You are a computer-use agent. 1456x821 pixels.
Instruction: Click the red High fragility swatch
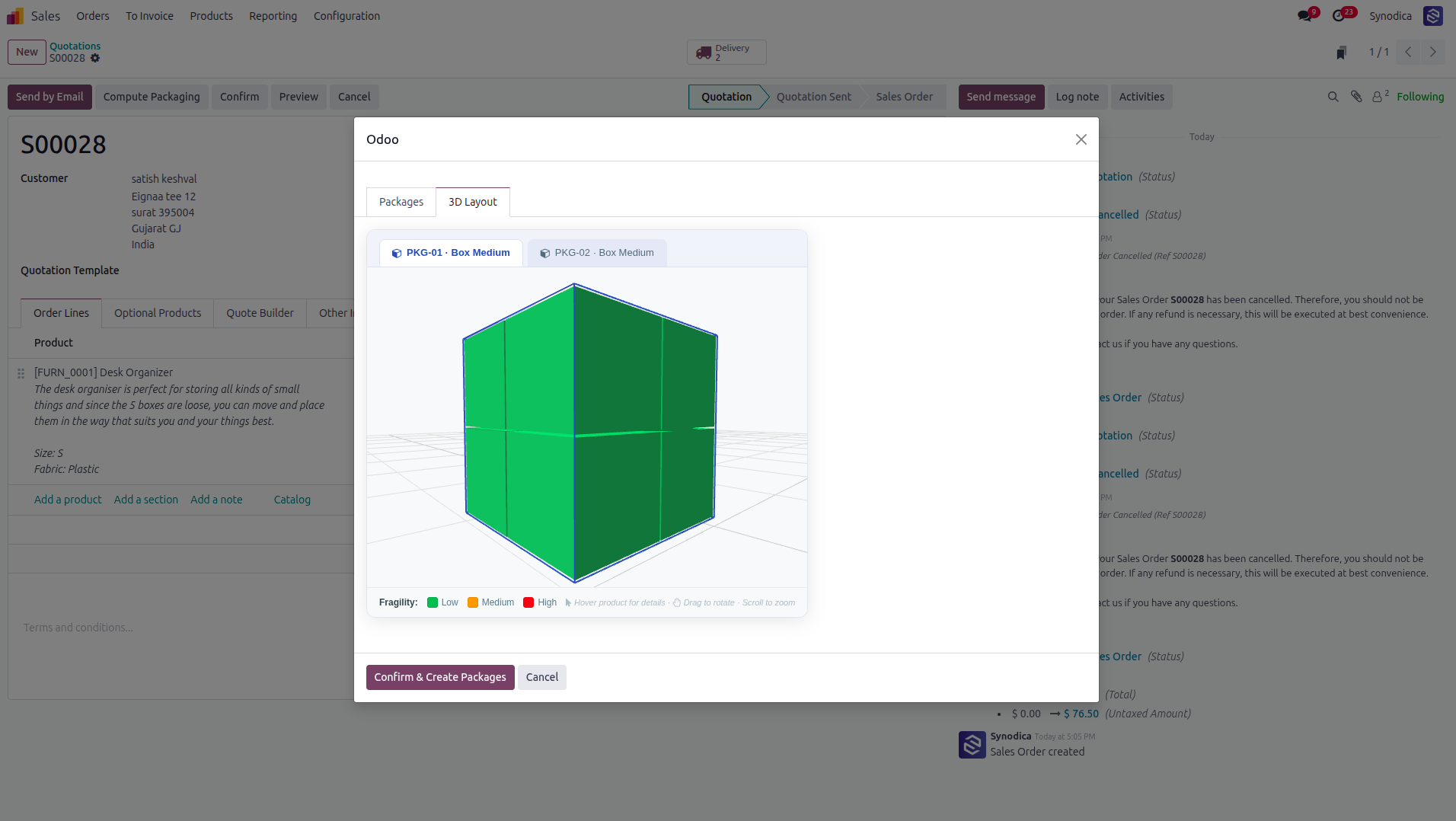528,602
